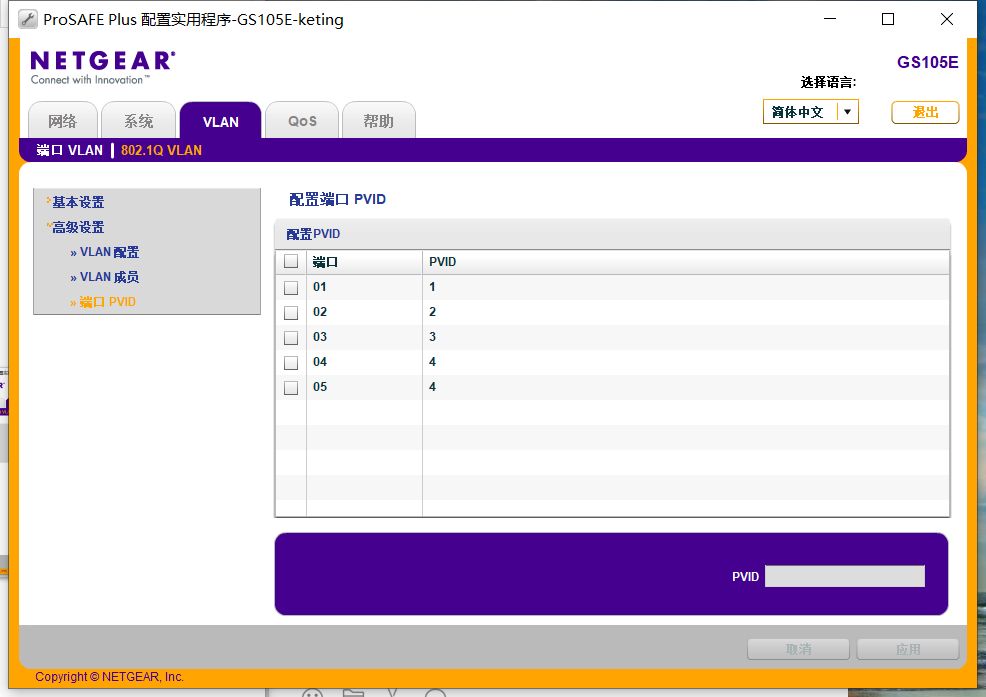
Task: Switch to the 网络 tab
Action: pos(63,120)
